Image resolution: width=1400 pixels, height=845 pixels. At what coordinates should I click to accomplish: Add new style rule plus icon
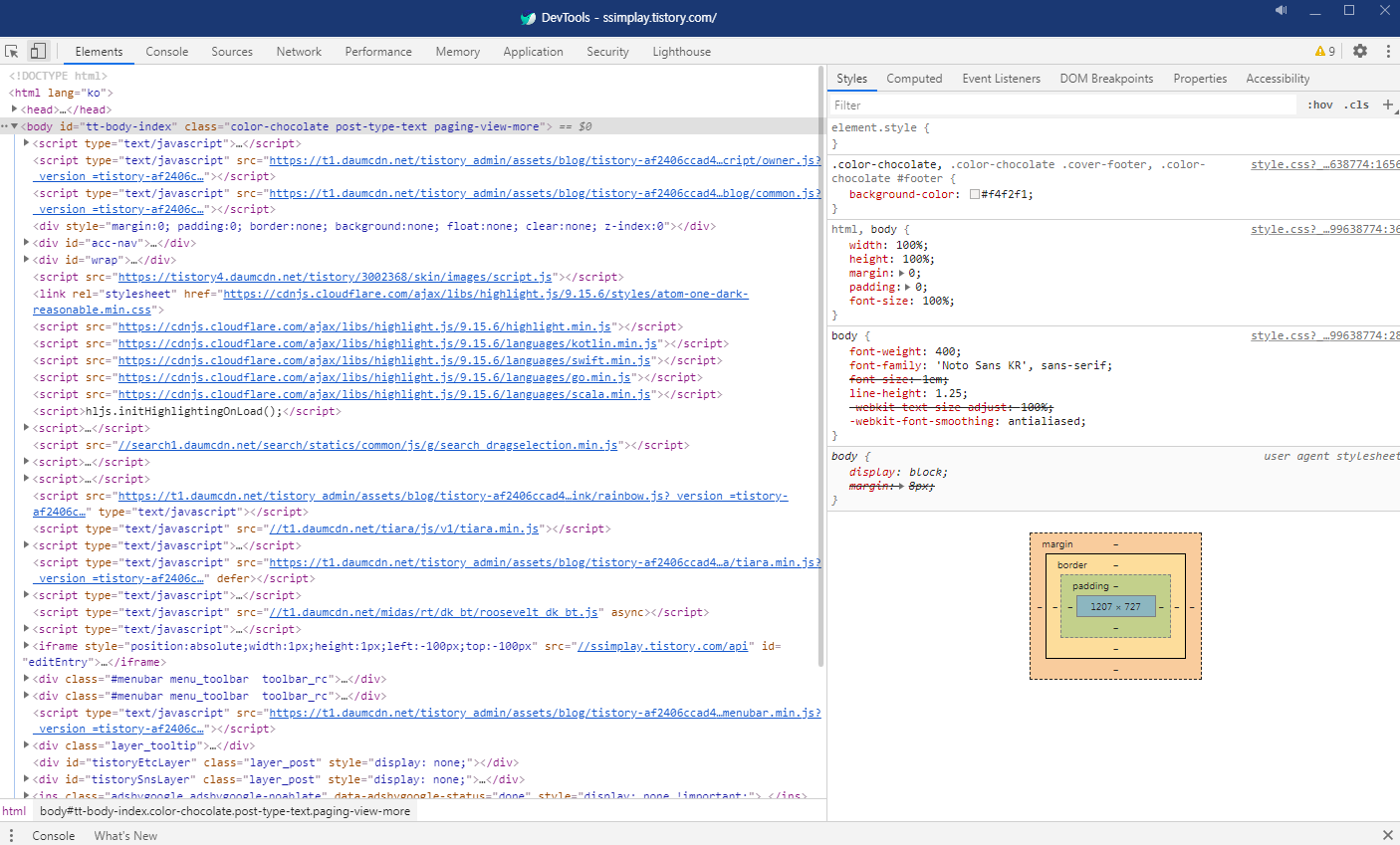tap(1388, 105)
